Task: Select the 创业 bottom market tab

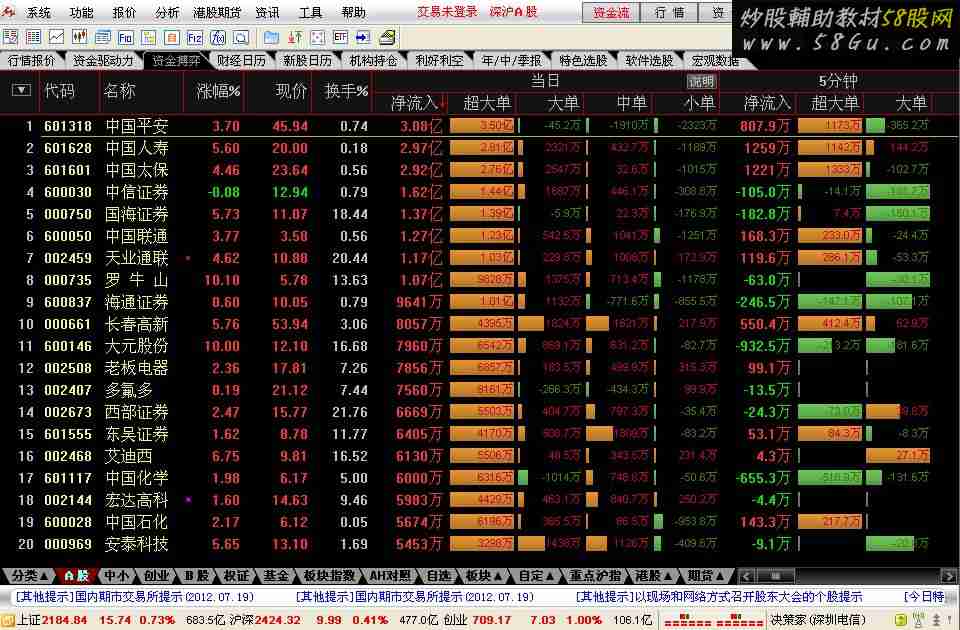Action: [x=157, y=576]
